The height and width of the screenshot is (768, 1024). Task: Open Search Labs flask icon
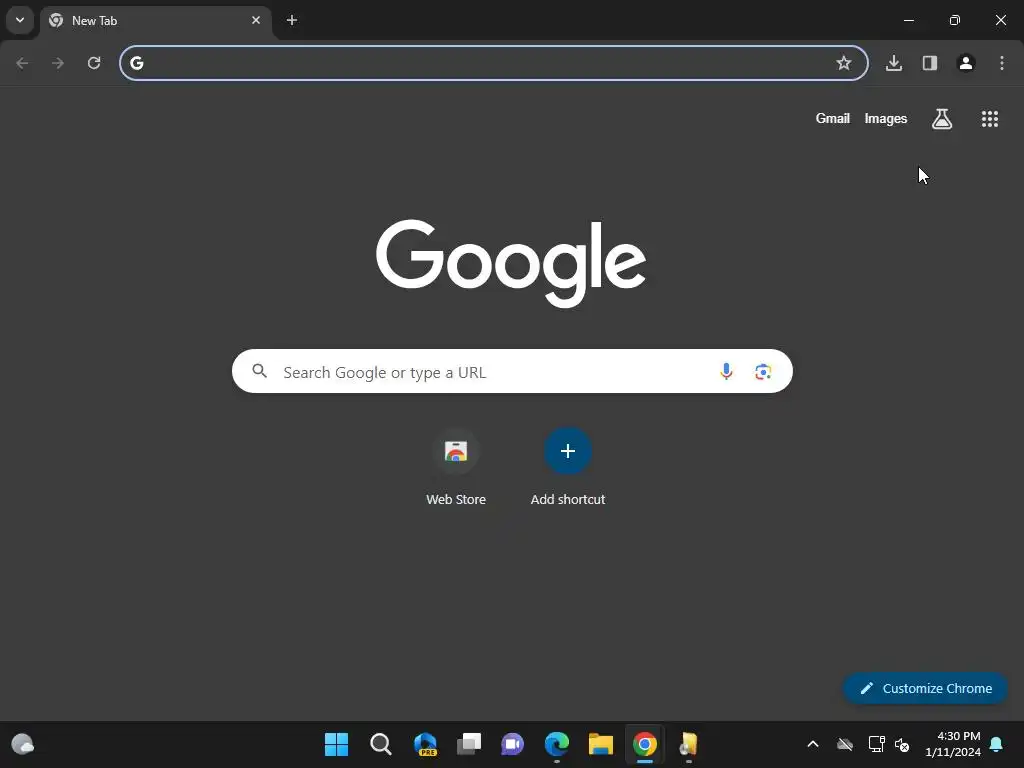pos(942,119)
